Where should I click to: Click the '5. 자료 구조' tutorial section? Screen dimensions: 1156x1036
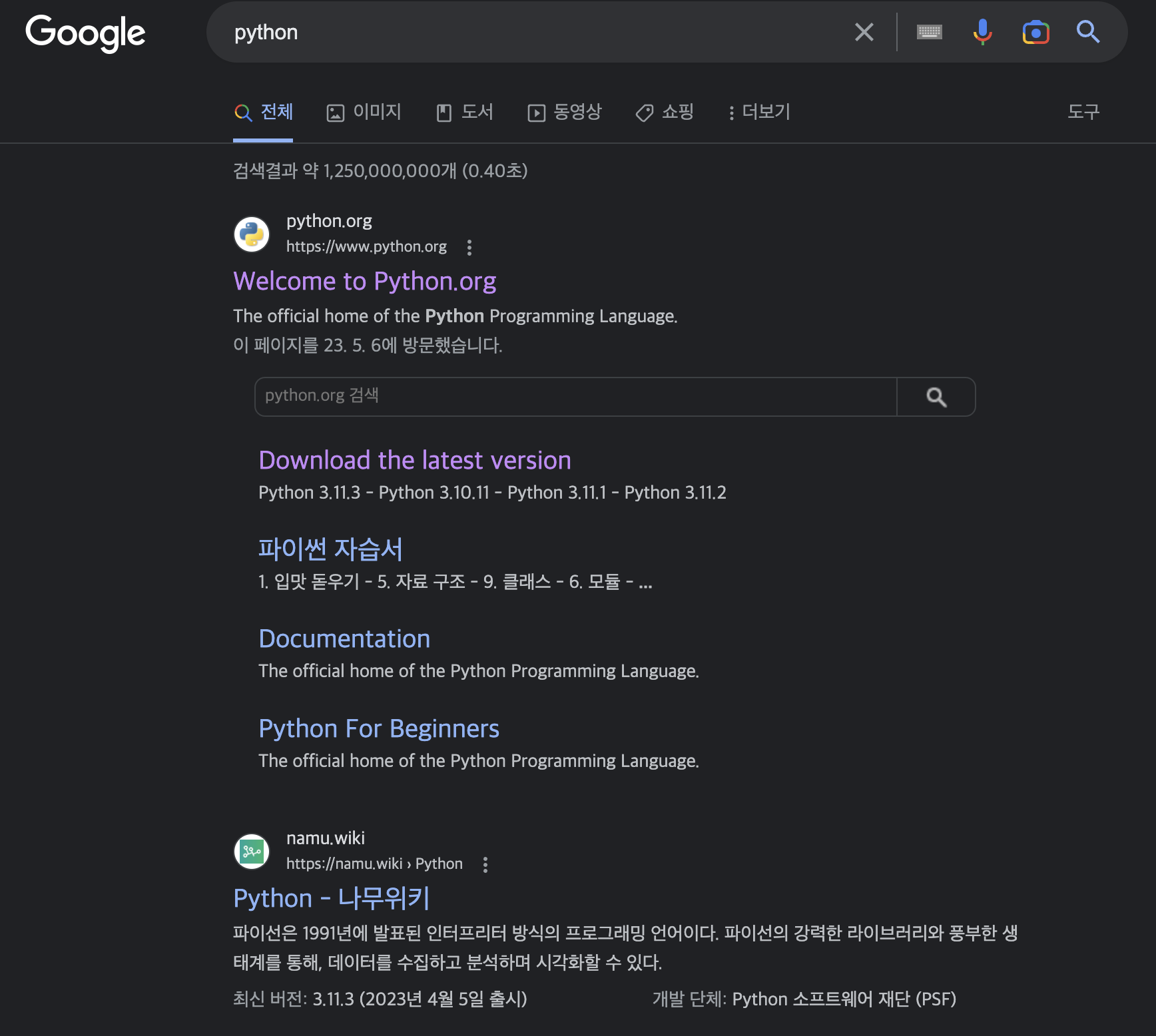(x=421, y=582)
